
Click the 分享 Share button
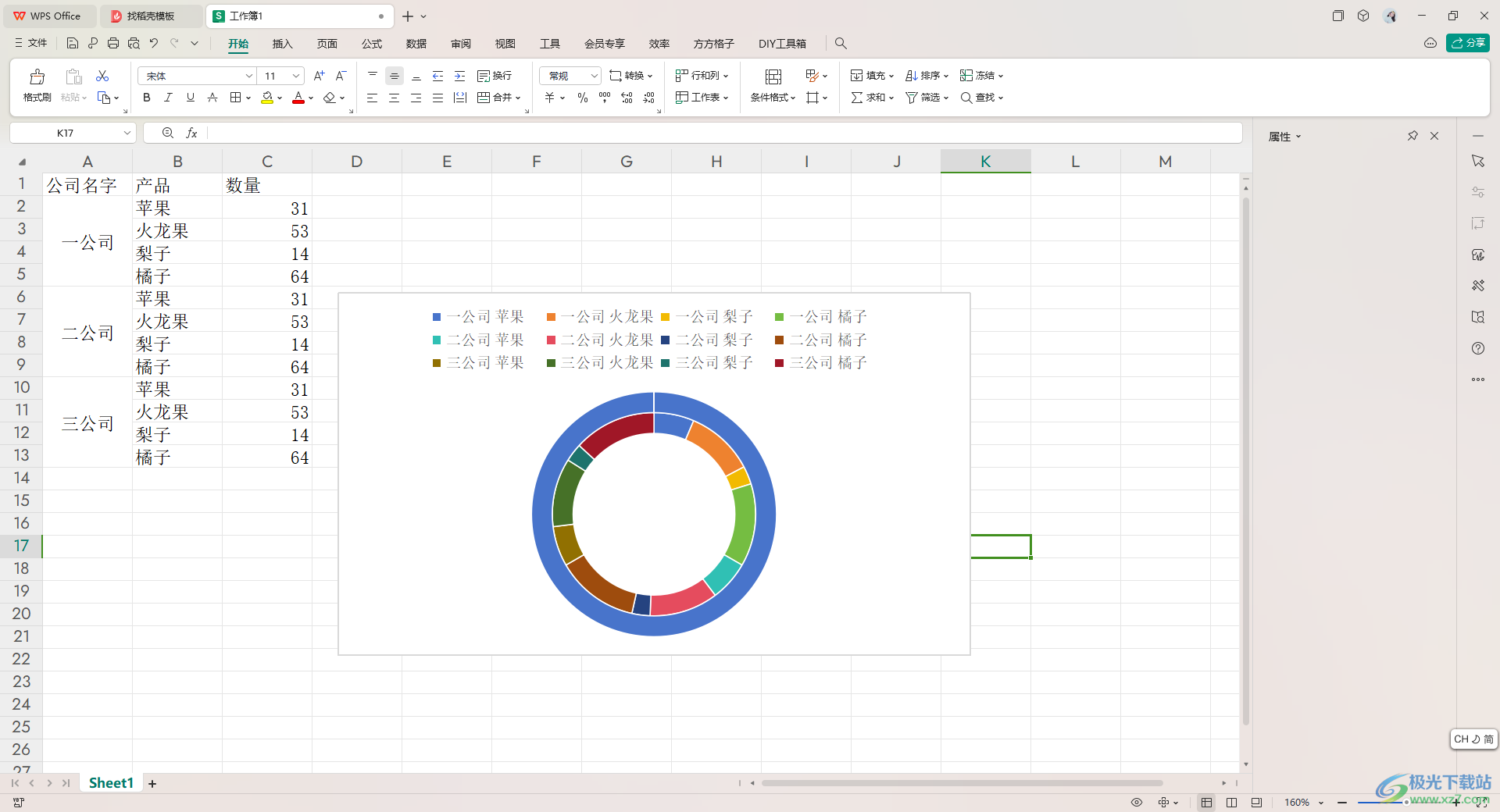(1468, 43)
